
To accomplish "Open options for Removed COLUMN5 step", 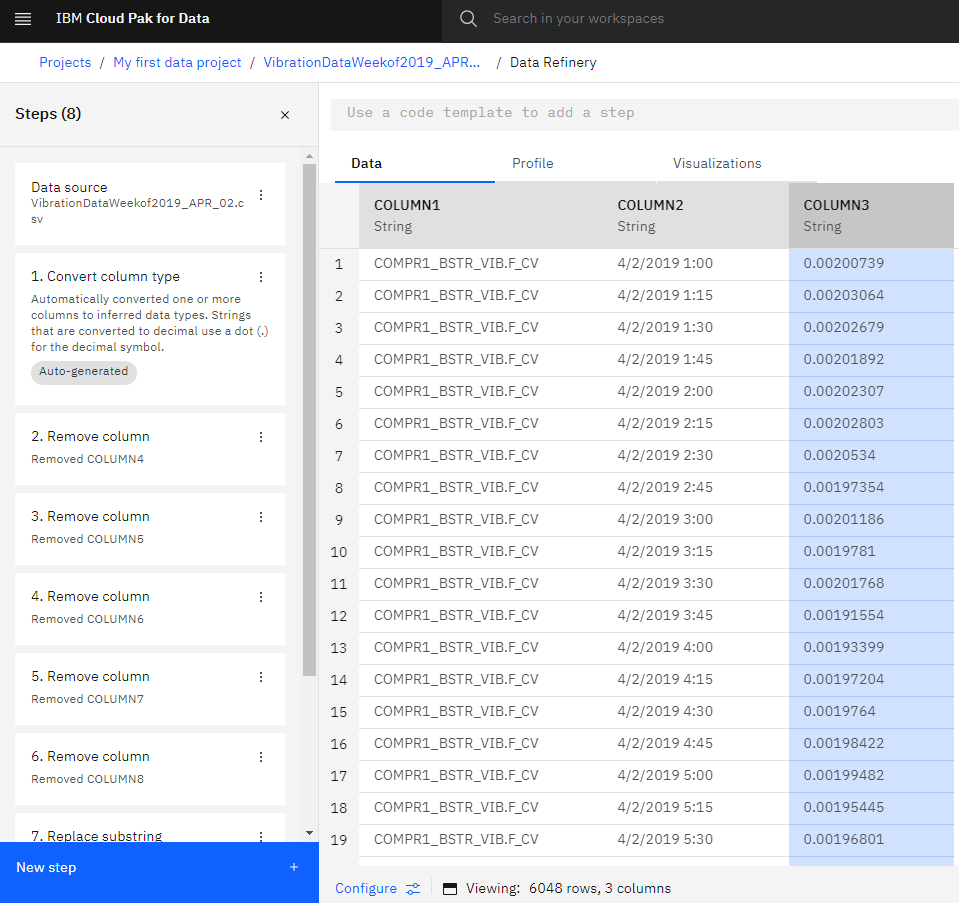I will [x=261, y=517].
